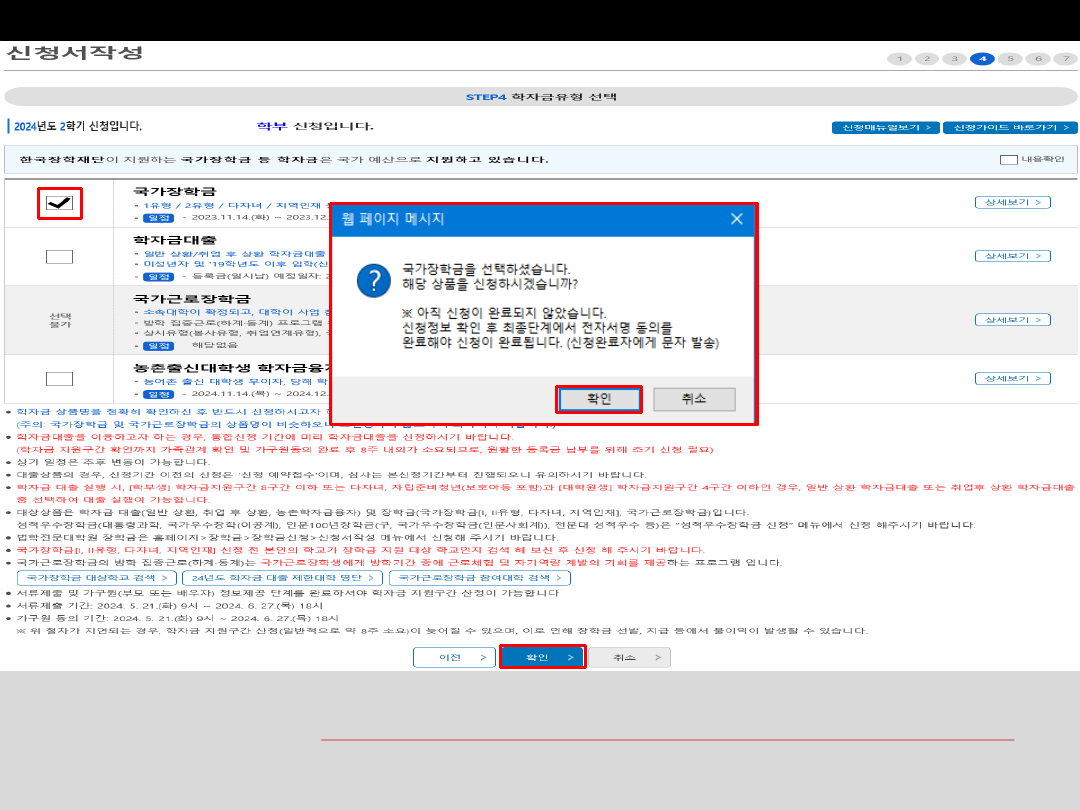Click 국가근로장학금 참여대학 검색 button
Viewport: 1080px width, 810px height.
click(x=479, y=578)
